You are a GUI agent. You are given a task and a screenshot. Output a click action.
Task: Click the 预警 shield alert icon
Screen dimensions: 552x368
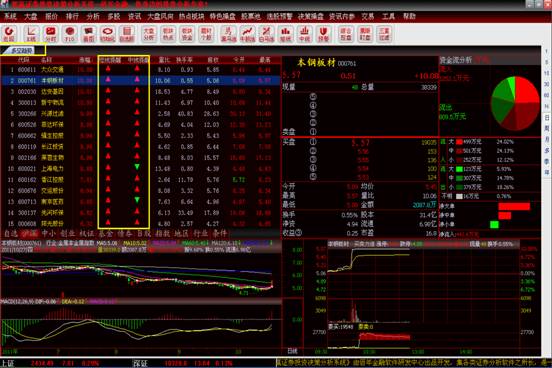324,34
